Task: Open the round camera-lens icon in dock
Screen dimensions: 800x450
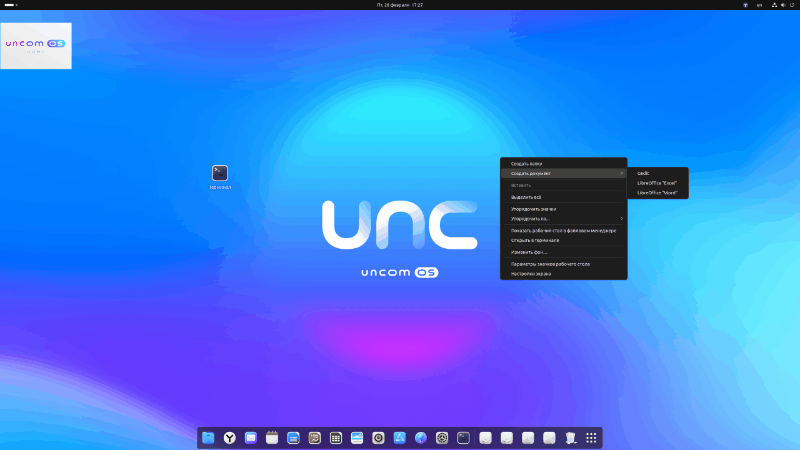Action: click(x=378, y=438)
